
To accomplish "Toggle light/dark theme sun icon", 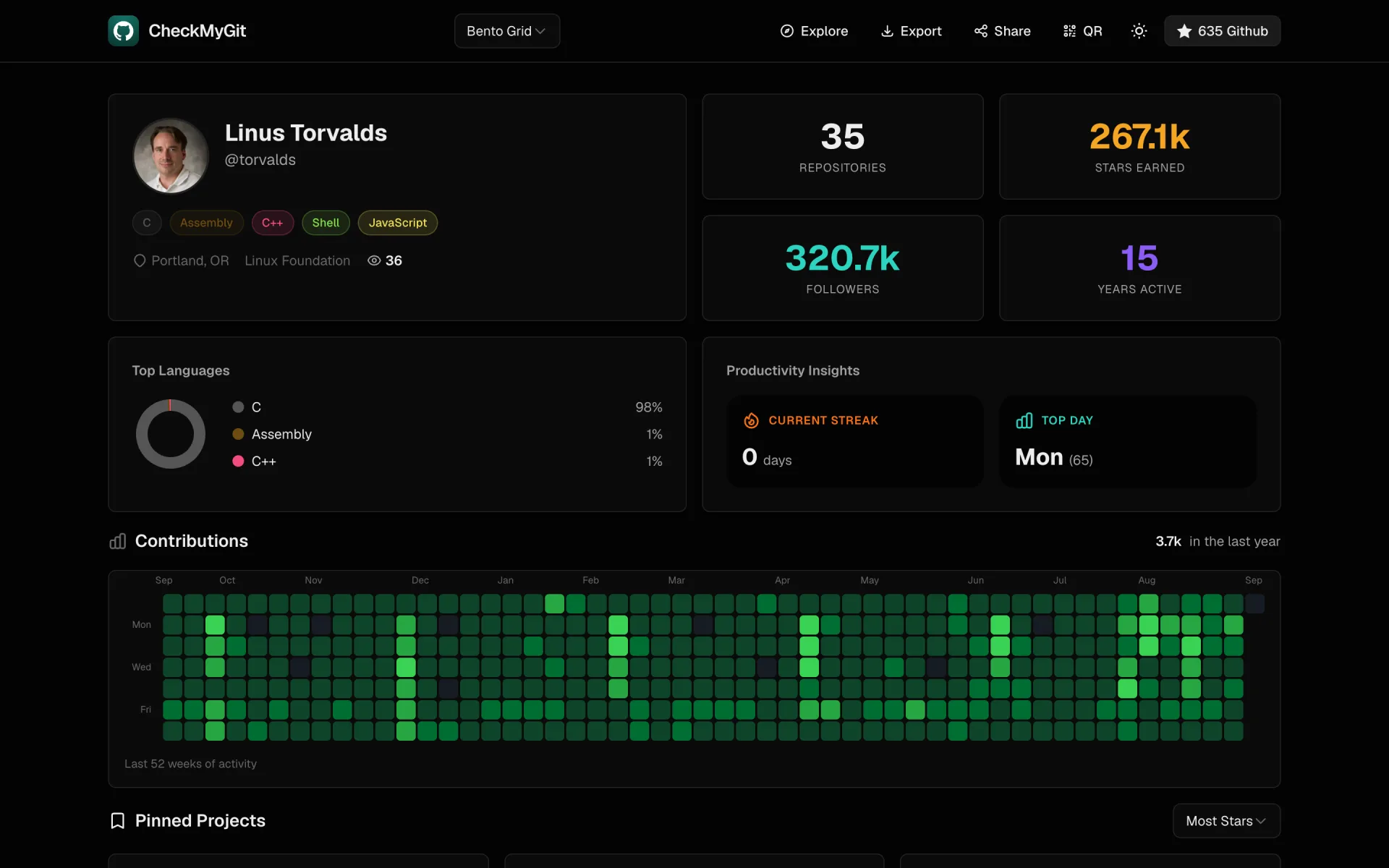I will pos(1139,31).
